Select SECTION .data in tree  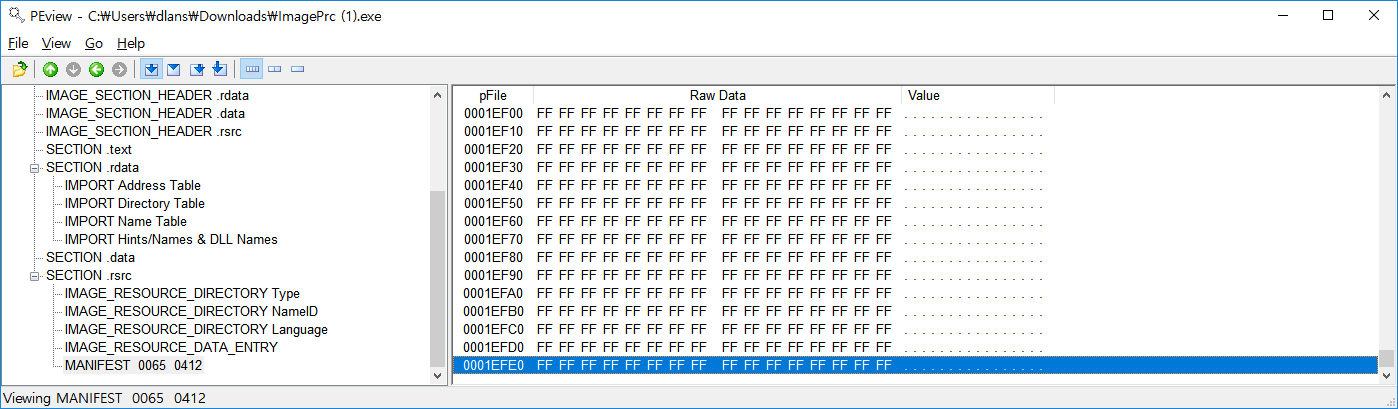[x=90, y=257]
